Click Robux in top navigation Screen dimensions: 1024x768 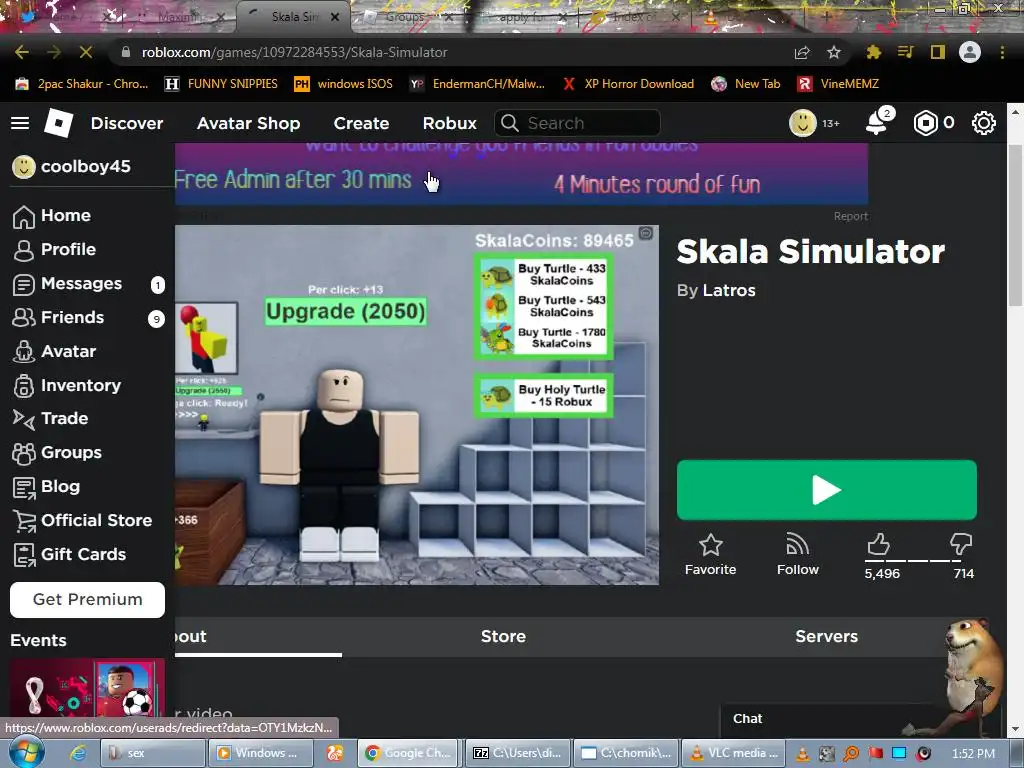[449, 123]
